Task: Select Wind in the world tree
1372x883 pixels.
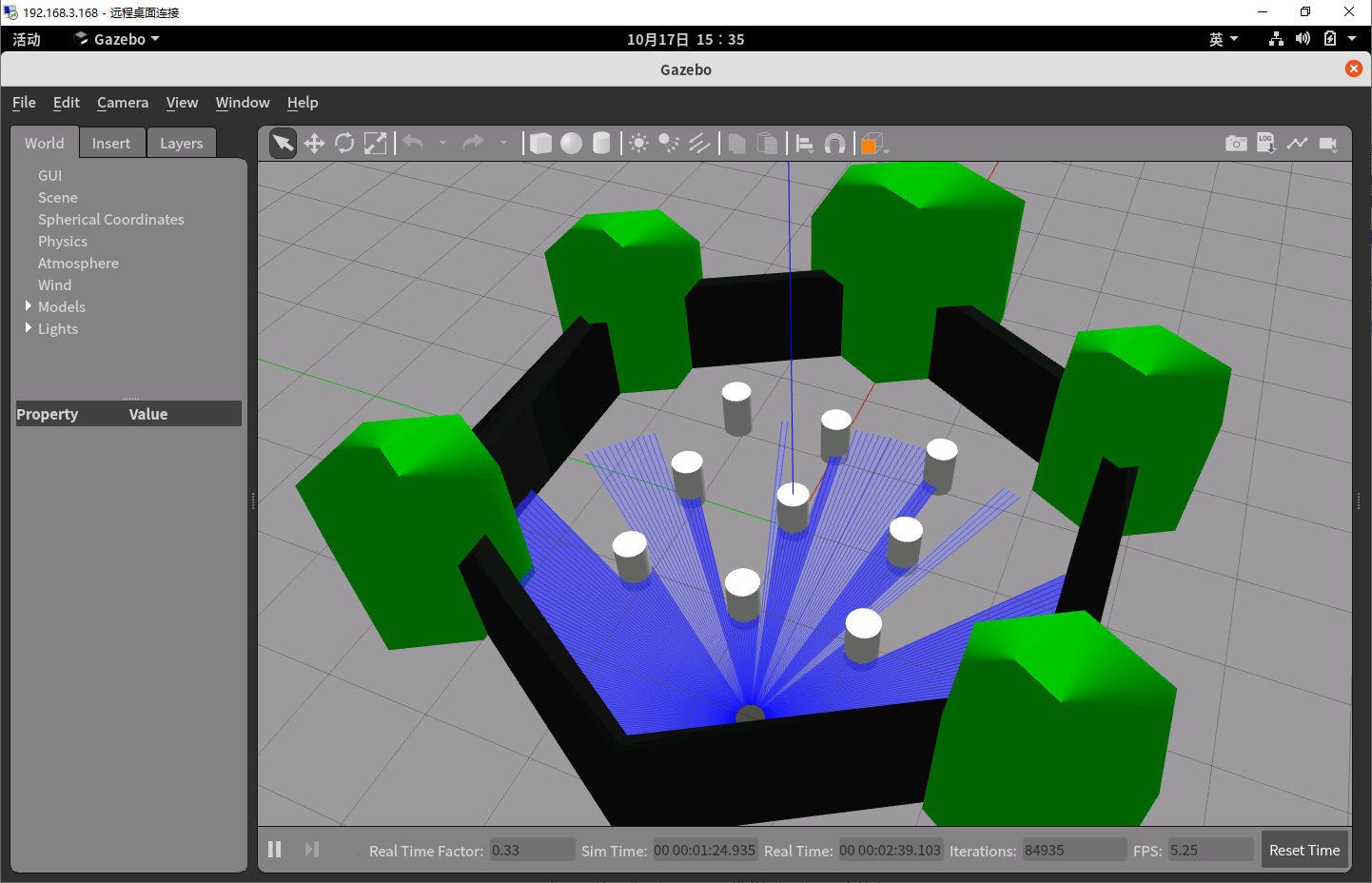Action: coord(55,285)
